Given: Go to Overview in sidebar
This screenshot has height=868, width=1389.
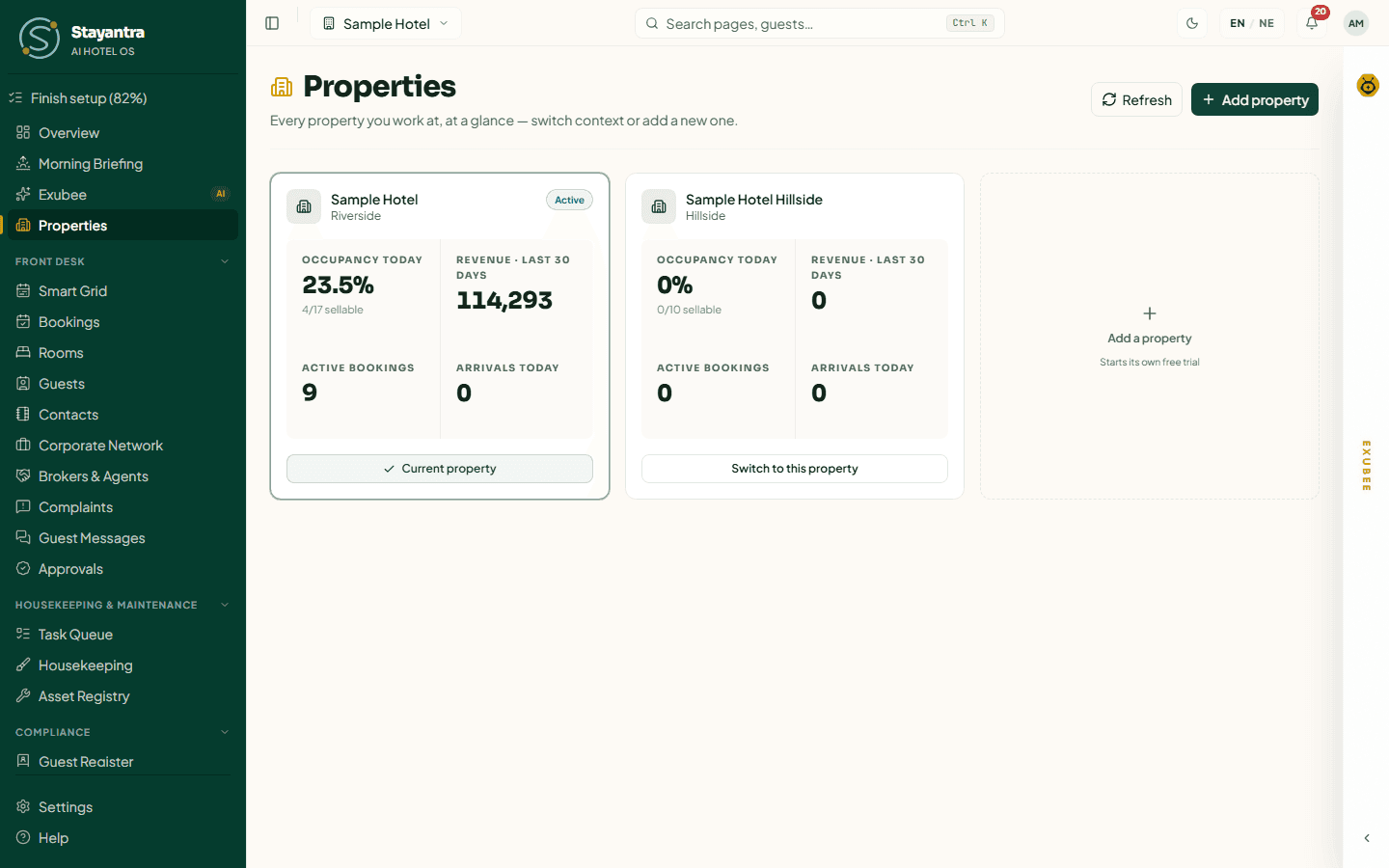Looking at the screenshot, I should (x=123, y=133).
